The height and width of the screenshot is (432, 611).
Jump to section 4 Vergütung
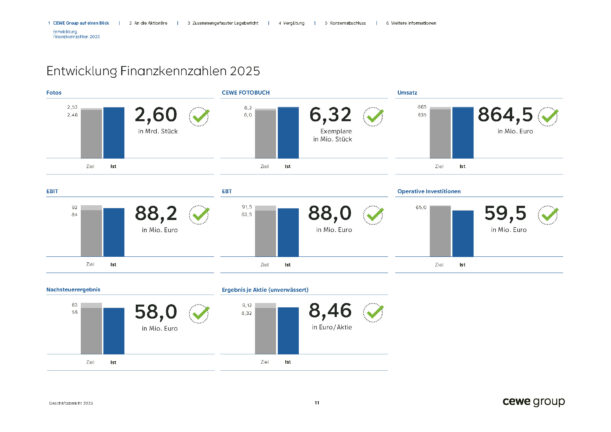(x=293, y=22)
